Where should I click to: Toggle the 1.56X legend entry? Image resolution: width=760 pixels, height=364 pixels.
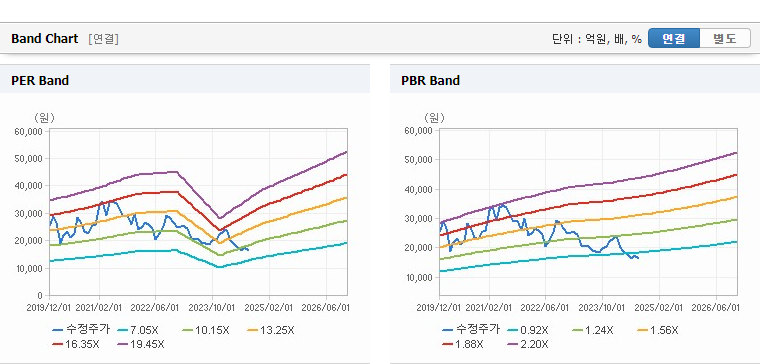click(x=657, y=330)
